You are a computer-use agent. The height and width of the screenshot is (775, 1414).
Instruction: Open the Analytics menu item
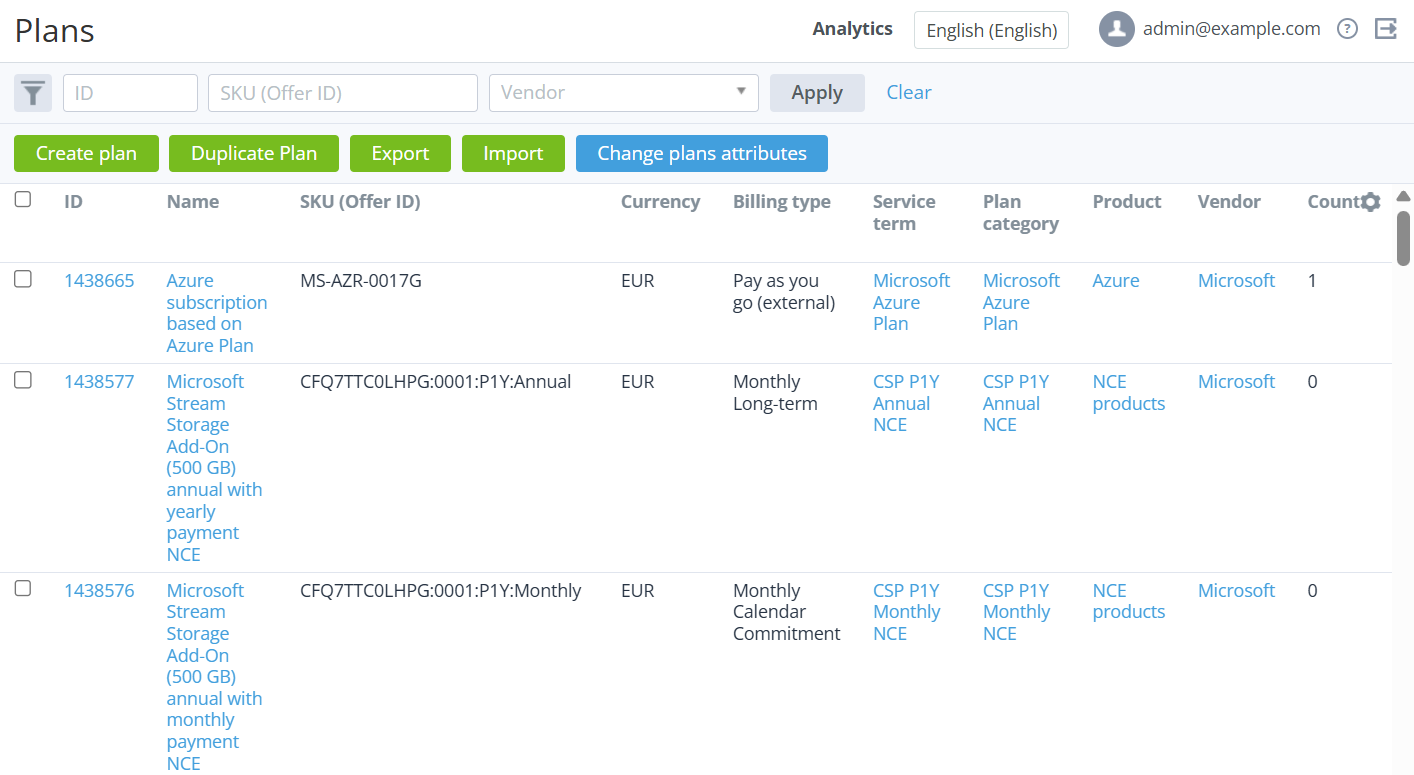point(852,29)
